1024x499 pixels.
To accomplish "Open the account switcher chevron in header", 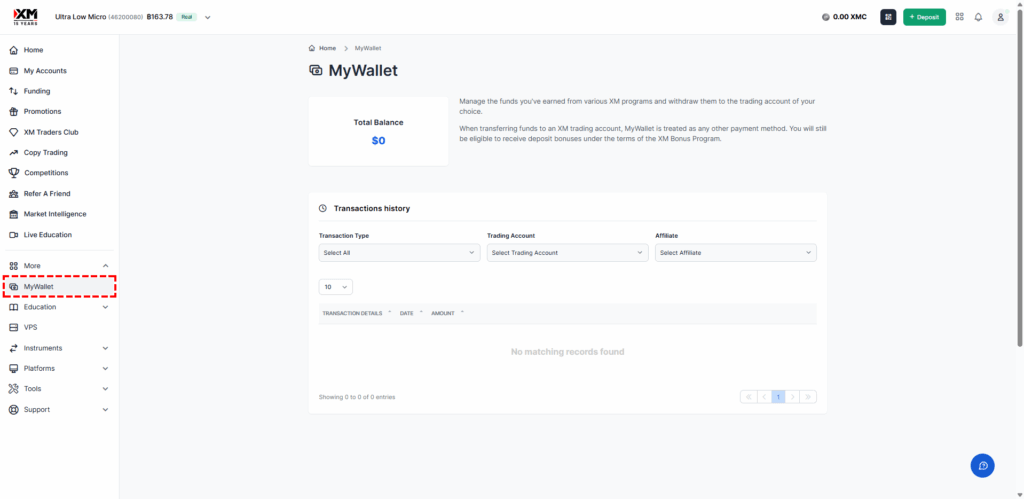I will tap(208, 18).
